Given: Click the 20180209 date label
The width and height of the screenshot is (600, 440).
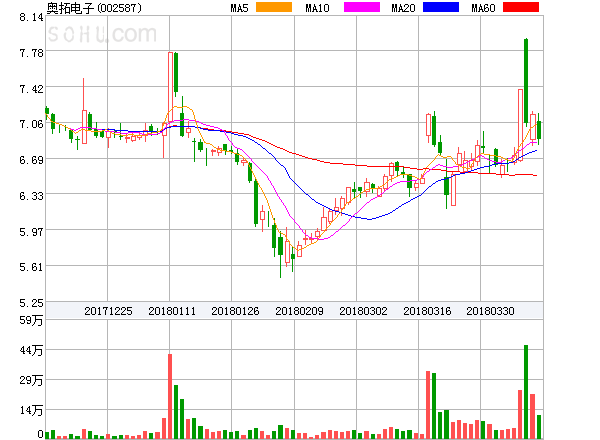Looking at the screenshot, I should point(299,311).
